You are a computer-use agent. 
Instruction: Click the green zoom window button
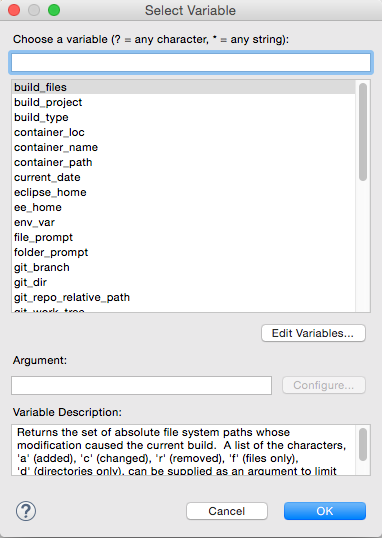click(x=54, y=10)
